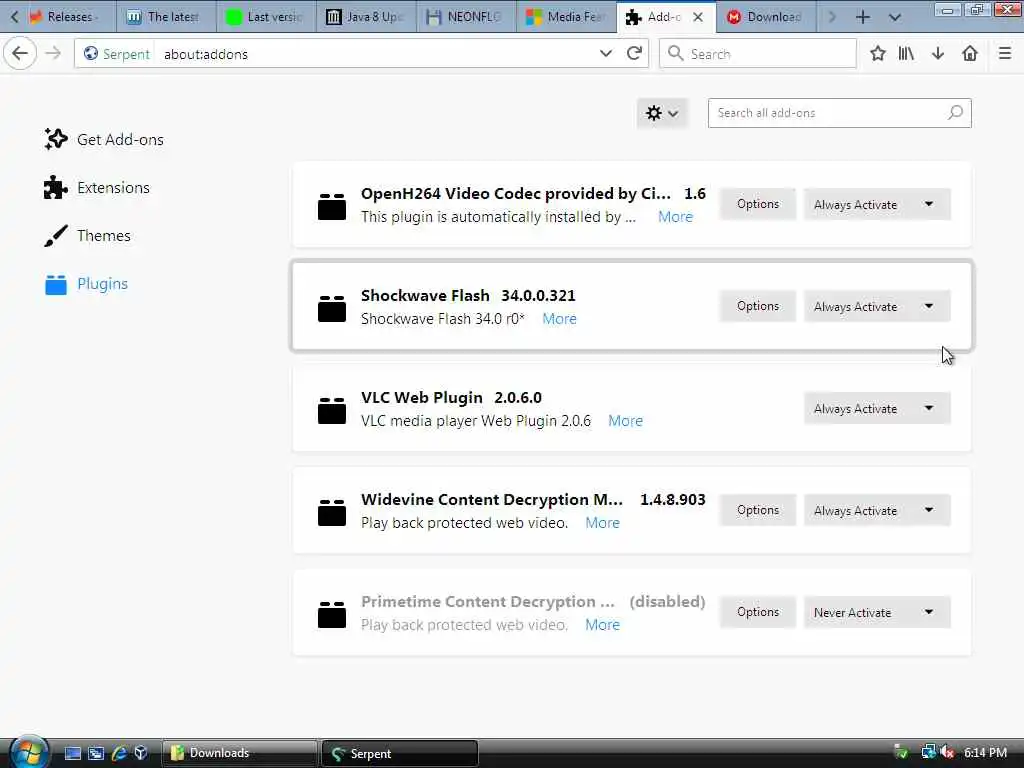Click Options for OpenH264 Video Codec
Screen dimensions: 1024x768
pyautogui.click(x=758, y=204)
